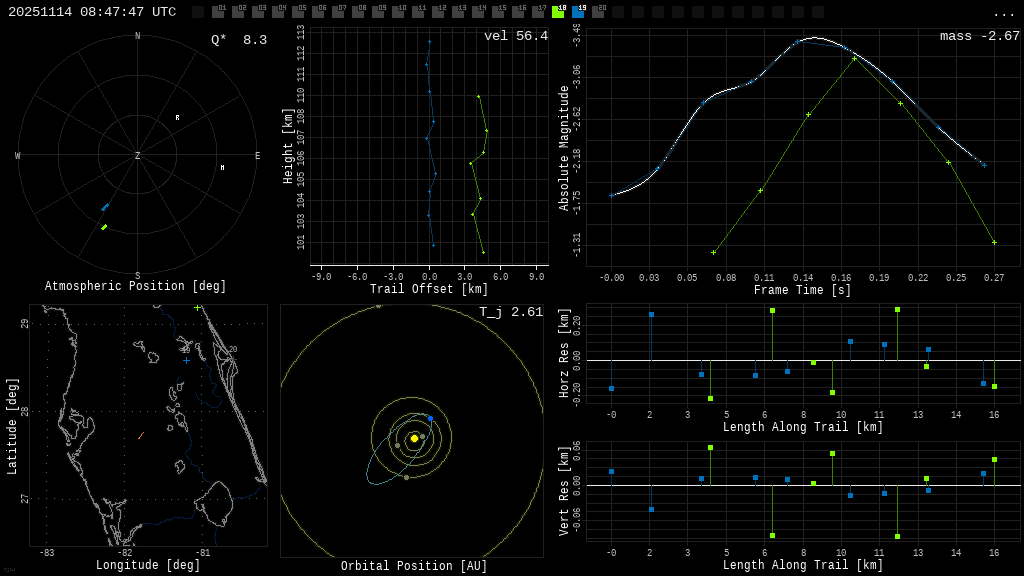Image resolution: width=1024 pixels, height=576 pixels.
Task: Toggle station 08 square in top bar
Action: 358,12
